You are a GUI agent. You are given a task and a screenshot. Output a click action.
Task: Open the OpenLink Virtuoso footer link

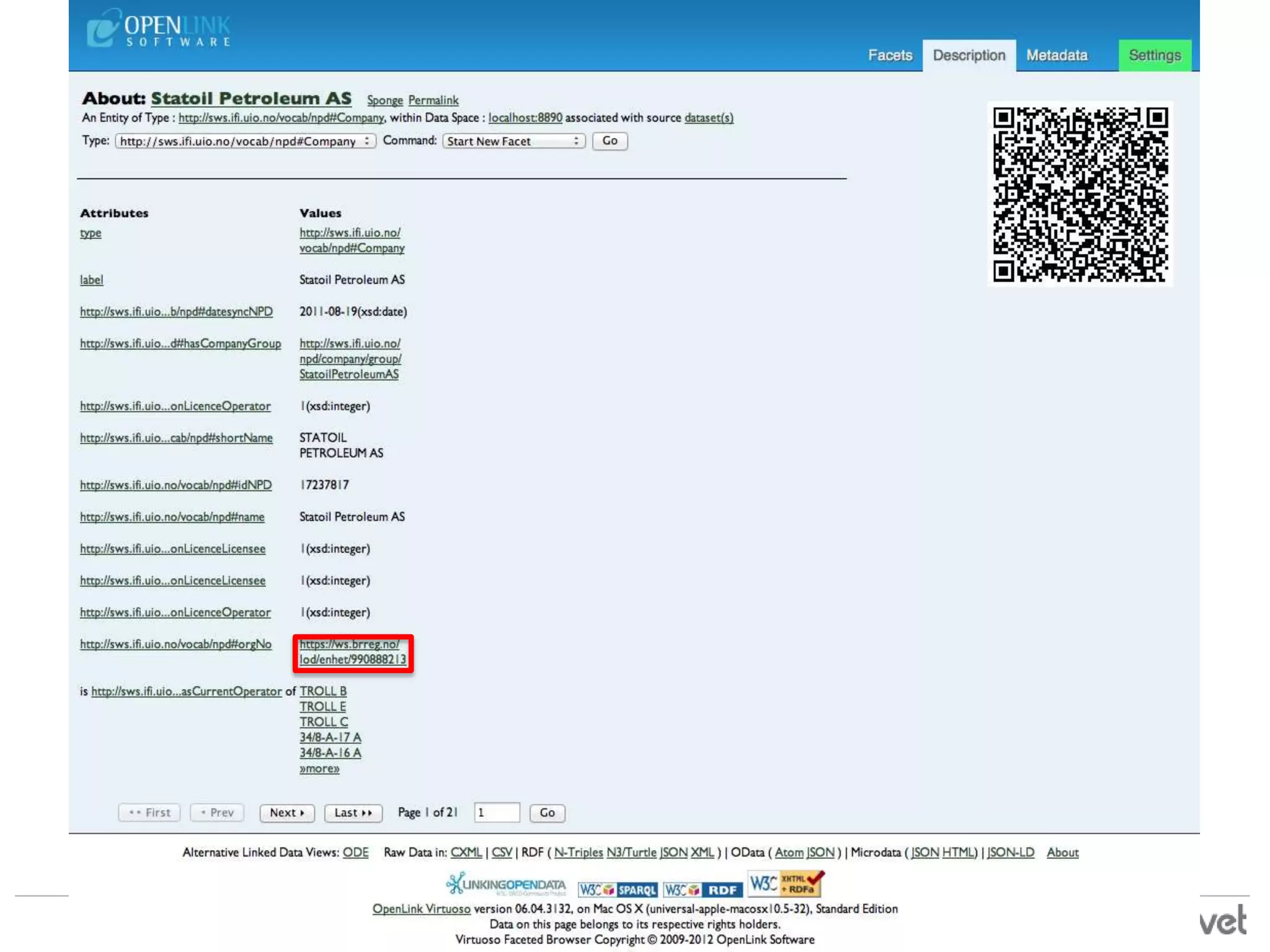(x=421, y=909)
